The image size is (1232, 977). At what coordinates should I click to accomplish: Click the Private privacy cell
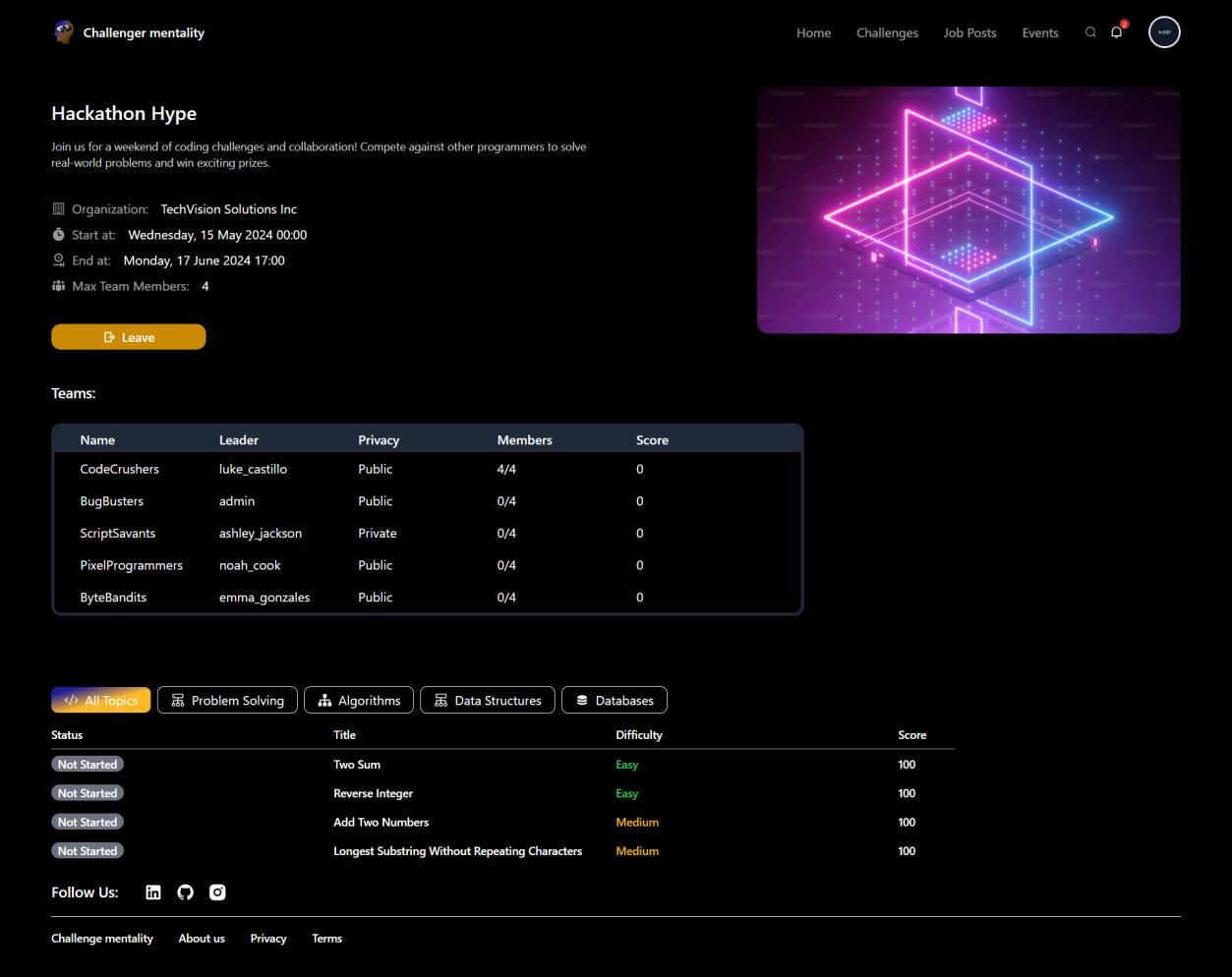point(378,533)
